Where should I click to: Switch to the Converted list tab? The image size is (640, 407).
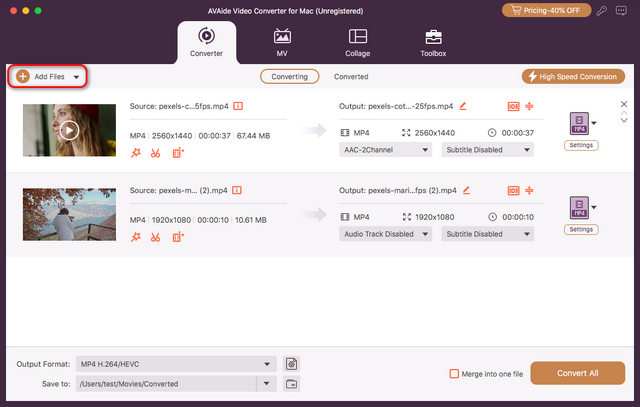point(351,76)
